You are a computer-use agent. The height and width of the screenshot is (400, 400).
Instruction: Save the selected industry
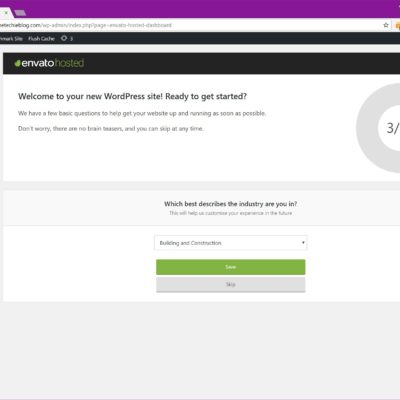230,267
